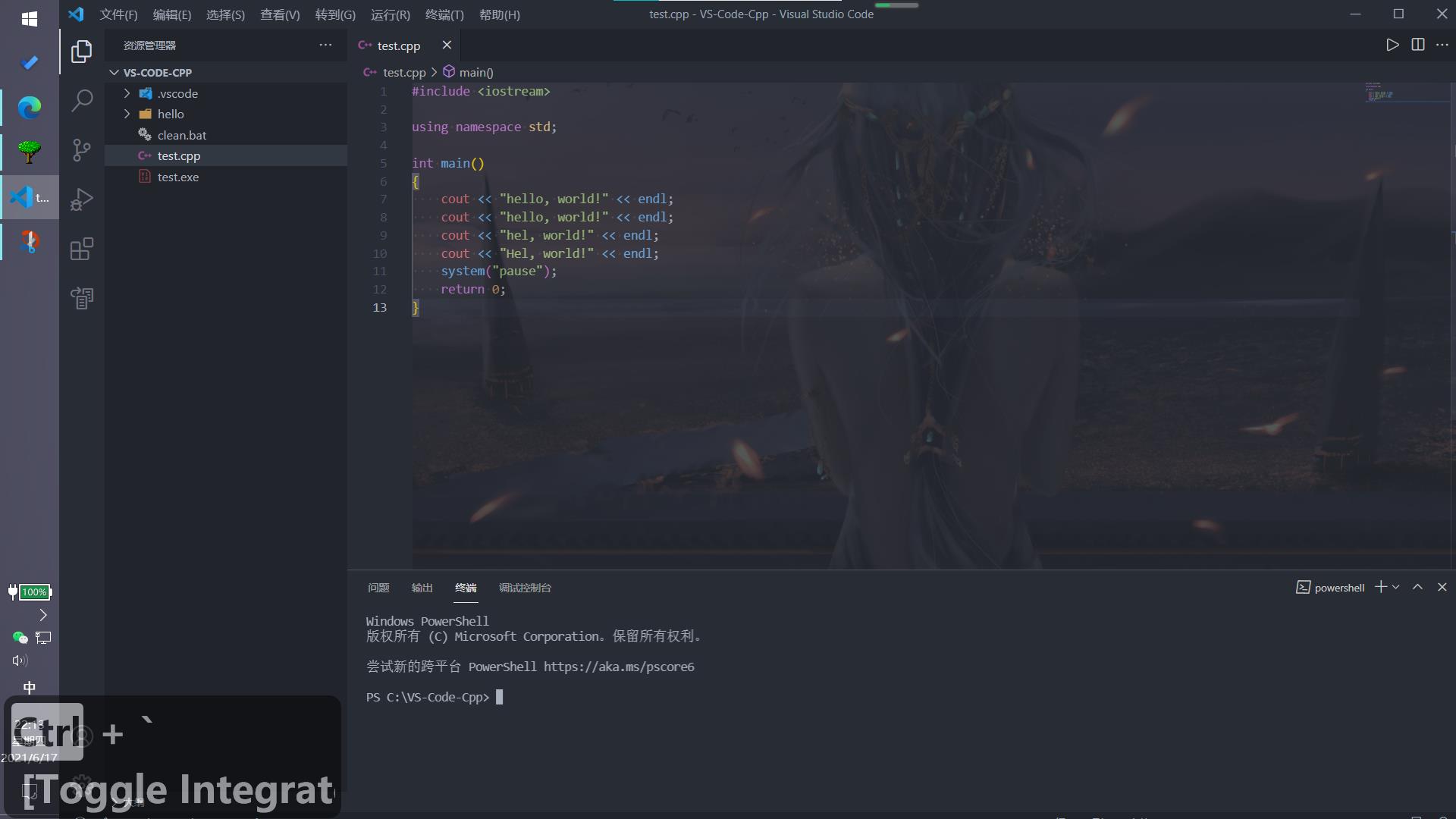The height and width of the screenshot is (819, 1456).
Task: Open the 运行(R) menu
Action: point(390,14)
